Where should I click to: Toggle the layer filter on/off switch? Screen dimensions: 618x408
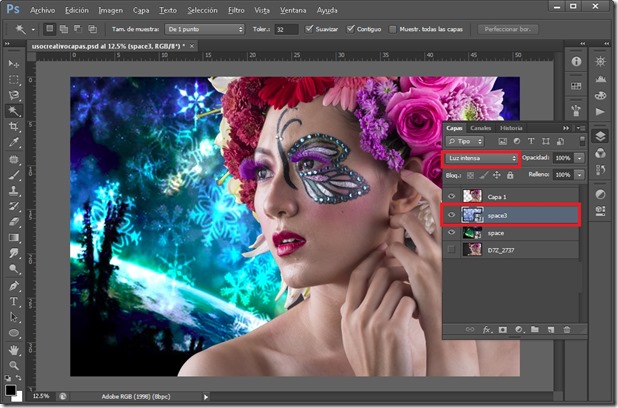(582, 141)
